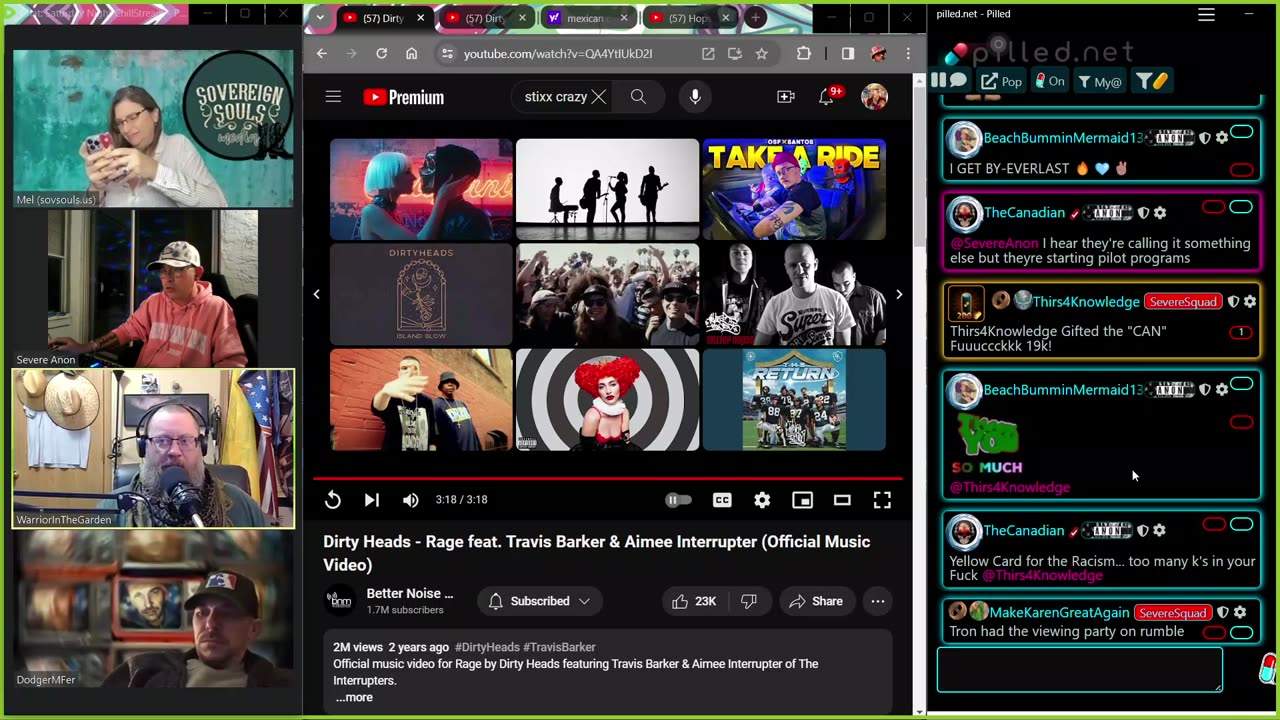Go to YouTube Premium home logo
The height and width of the screenshot is (720, 1280).
coord(403,97)
